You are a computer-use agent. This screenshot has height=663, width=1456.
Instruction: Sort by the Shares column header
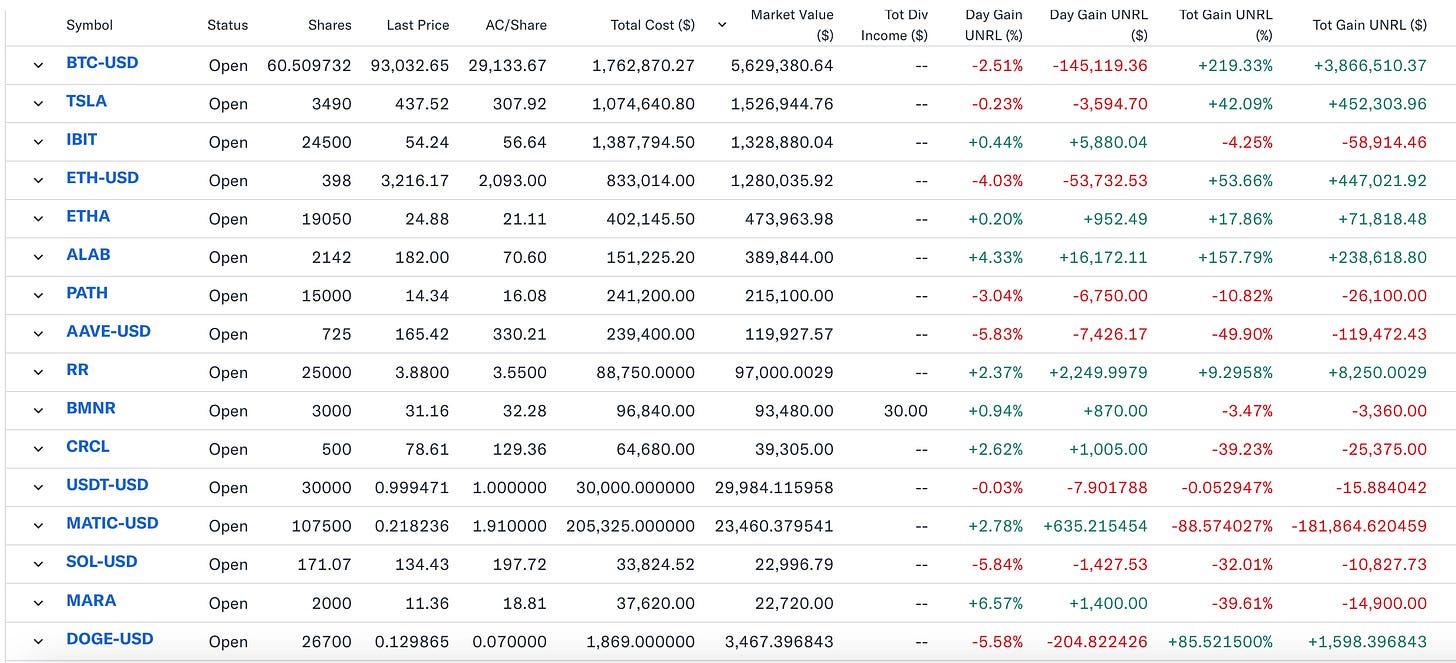tap(331, 25)
